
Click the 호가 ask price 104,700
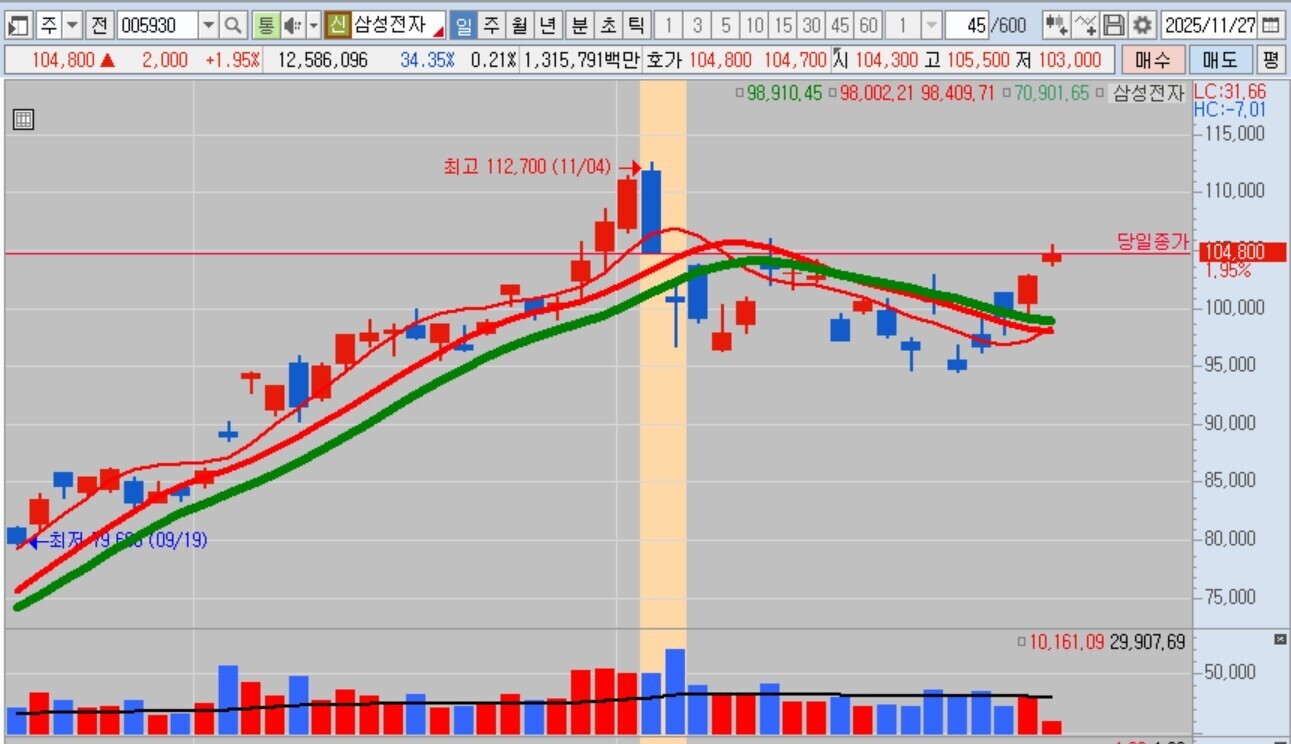click(x=794, y=60)
